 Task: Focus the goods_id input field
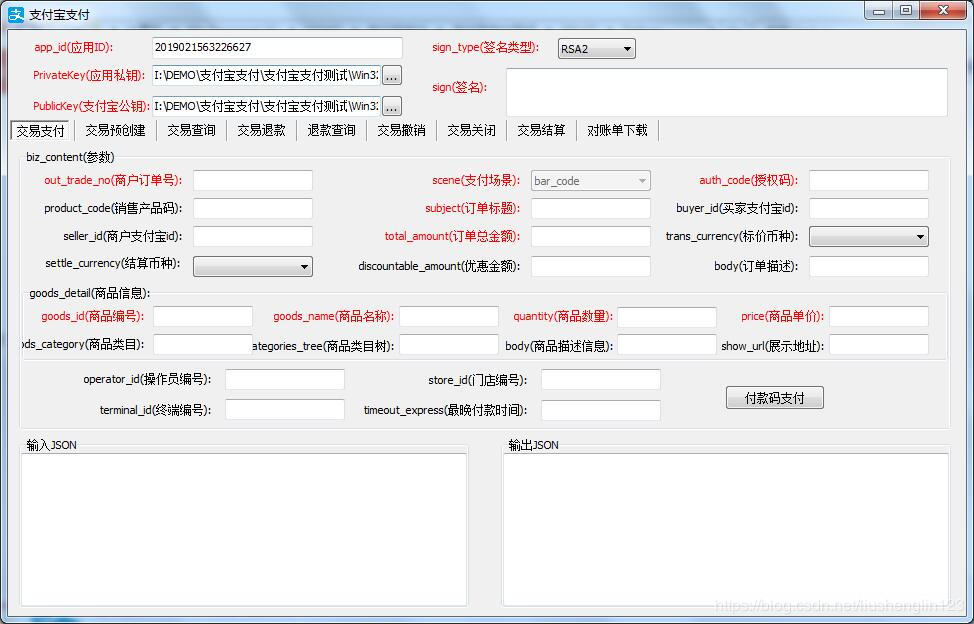[x=203, y=317]
